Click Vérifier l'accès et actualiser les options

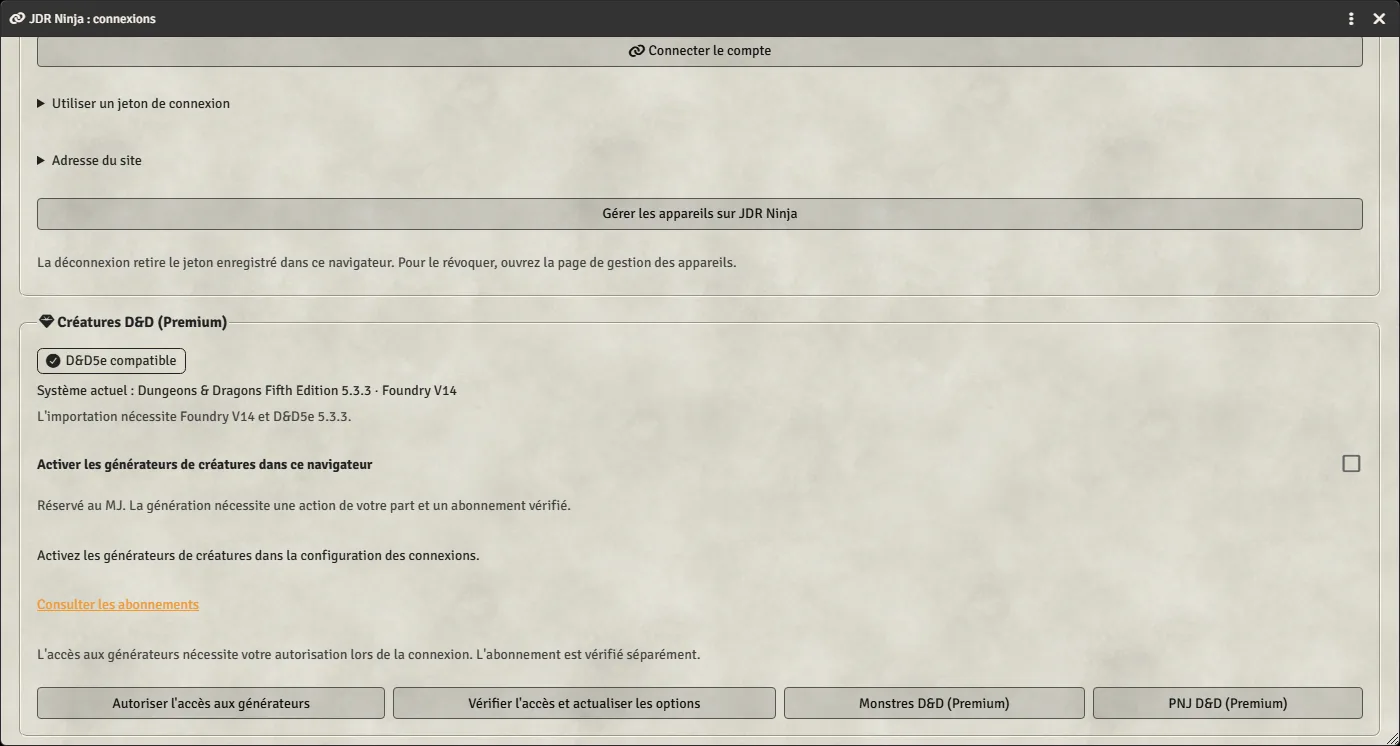coord(584,703)
